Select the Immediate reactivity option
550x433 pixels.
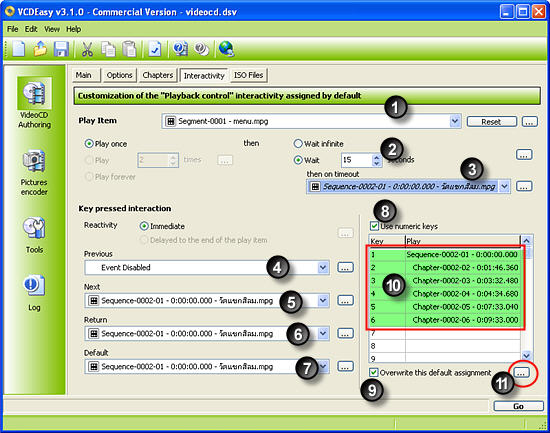[x=144, y=226]
